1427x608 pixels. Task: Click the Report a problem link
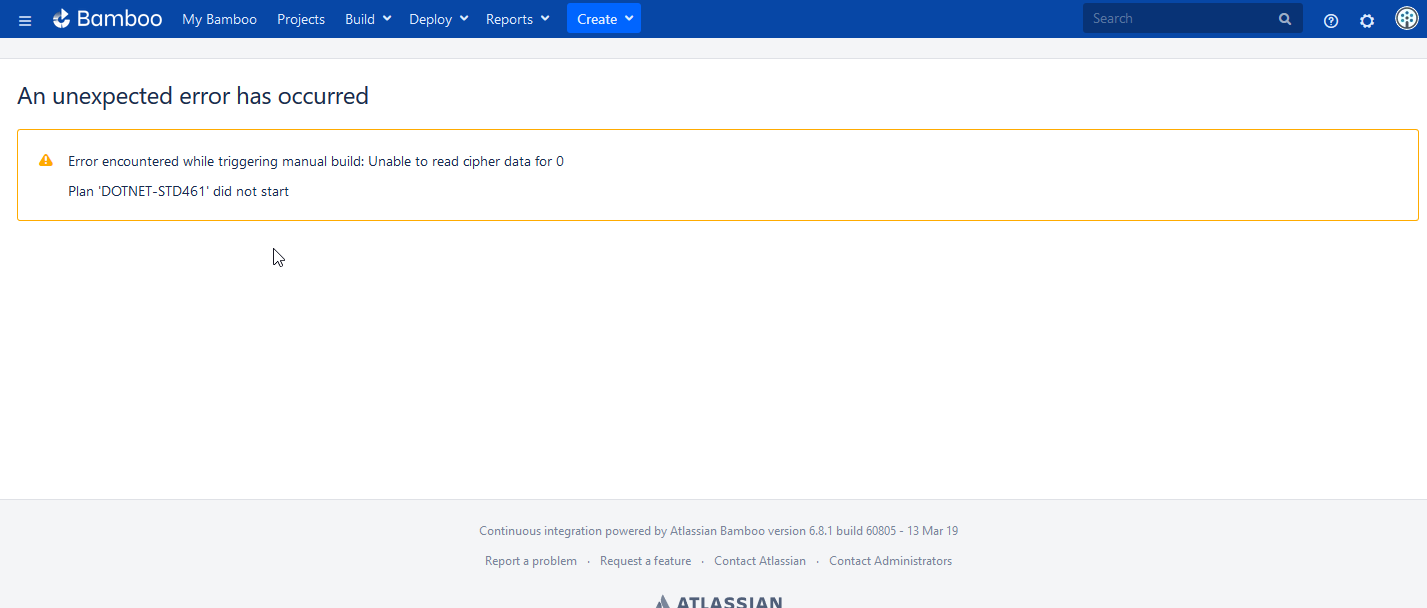pos(531,561)
